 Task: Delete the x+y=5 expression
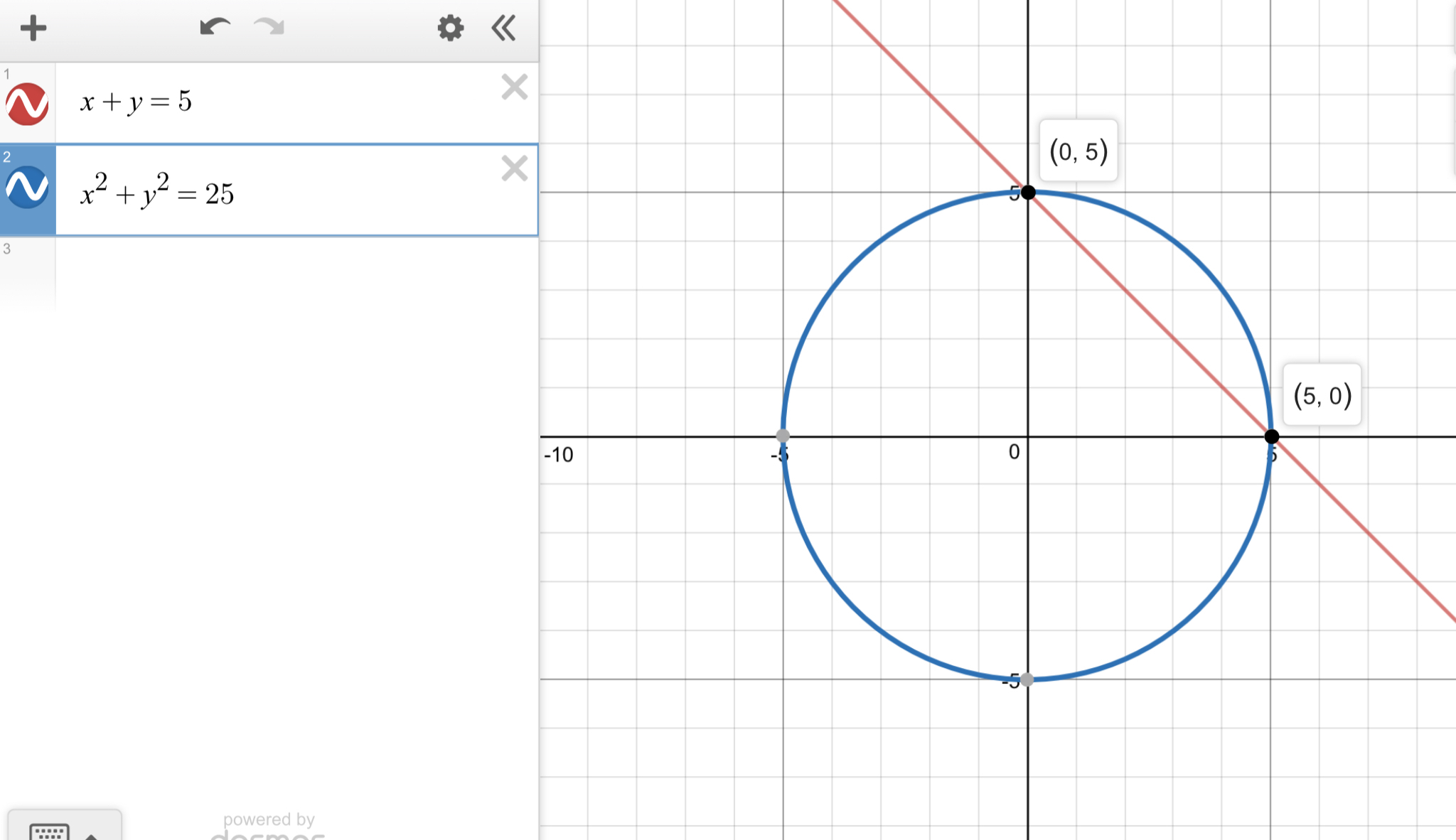pos(514,87)
